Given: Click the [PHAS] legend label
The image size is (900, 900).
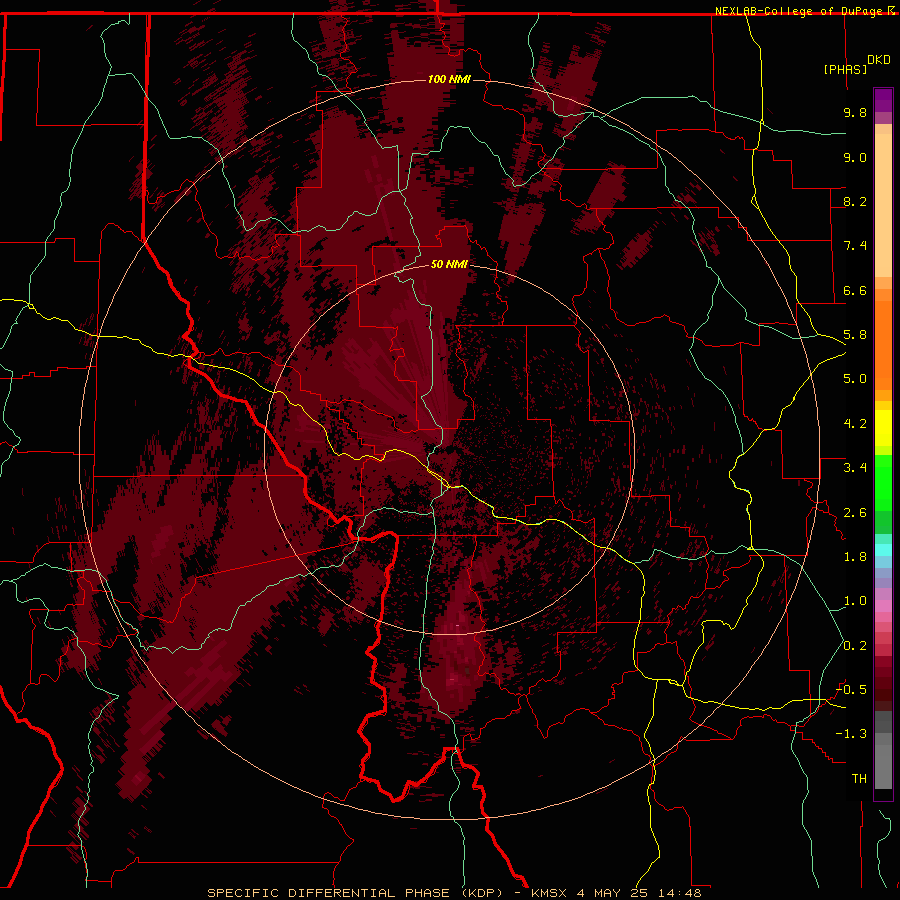Looking at the screenshot, I should coord(845,69).
